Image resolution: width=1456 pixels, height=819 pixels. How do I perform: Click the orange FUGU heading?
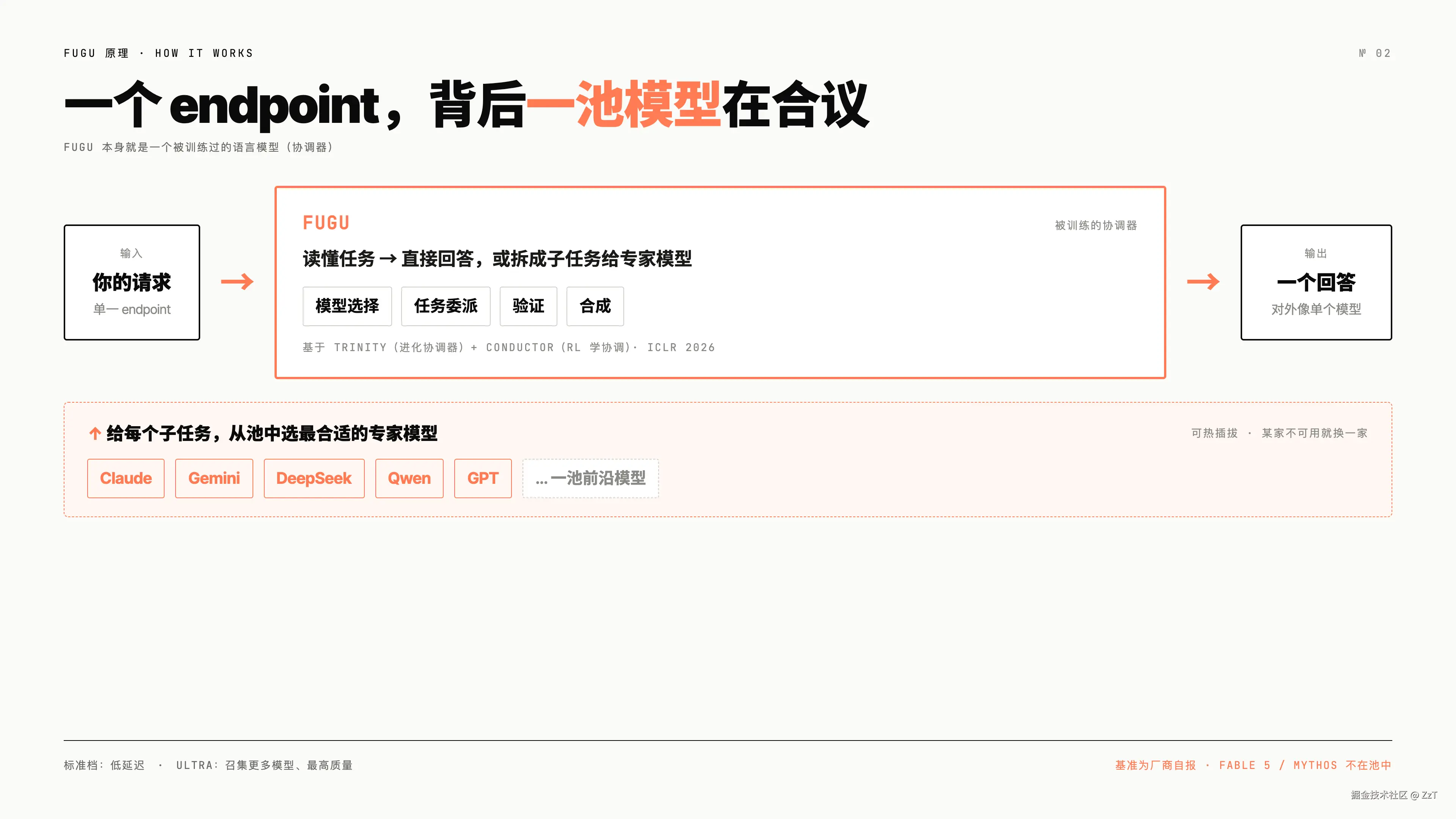tap(326, 223)
